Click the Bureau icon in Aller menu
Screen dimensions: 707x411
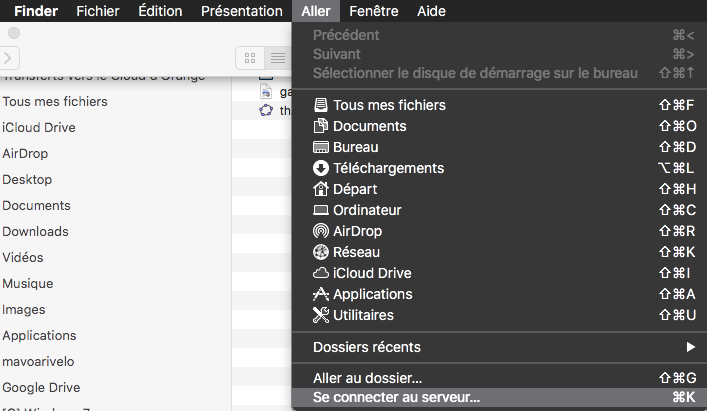(x=320, y=147)
